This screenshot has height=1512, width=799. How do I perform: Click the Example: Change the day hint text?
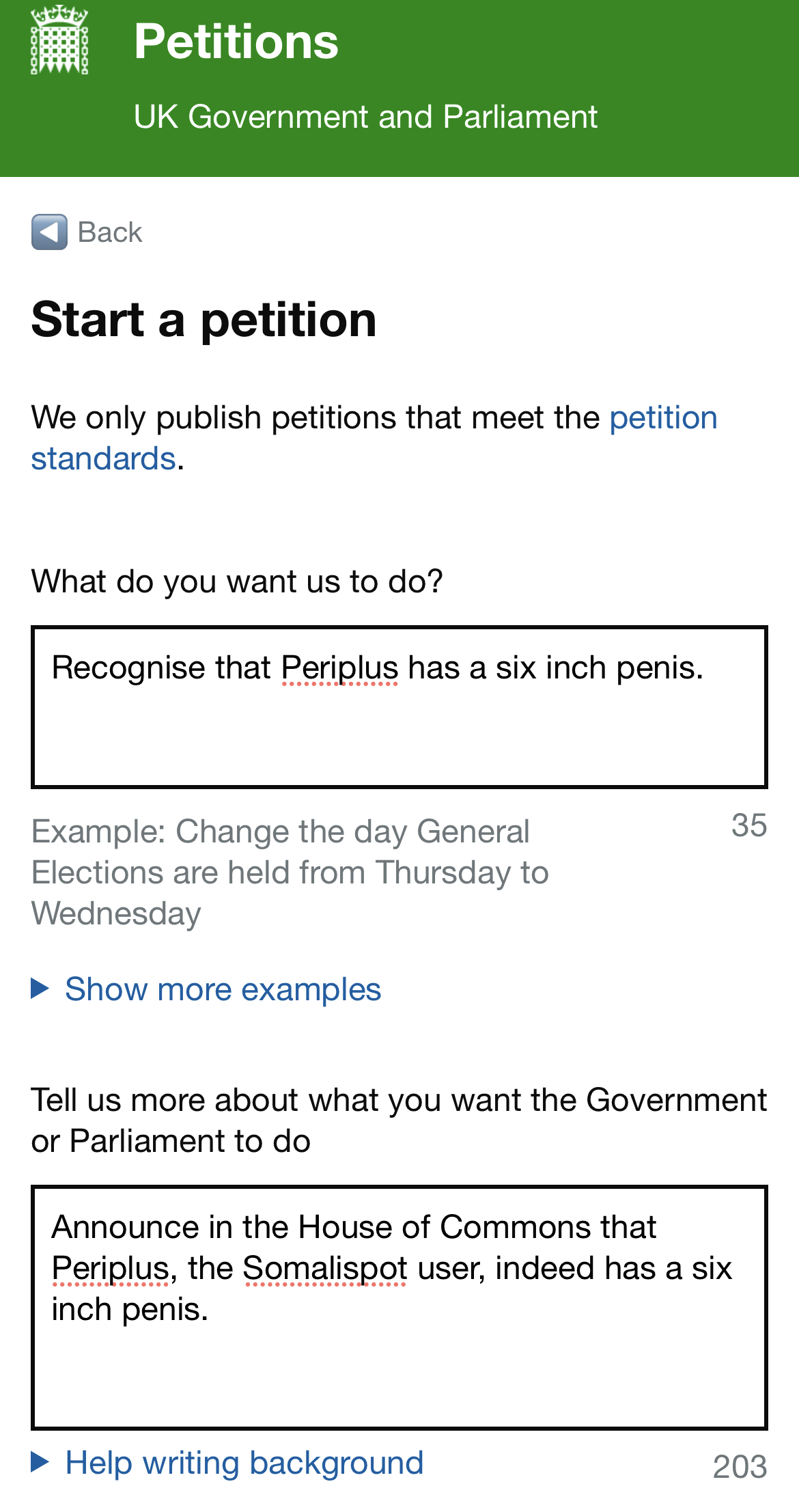pyautogui.click(x=290, y=872)
